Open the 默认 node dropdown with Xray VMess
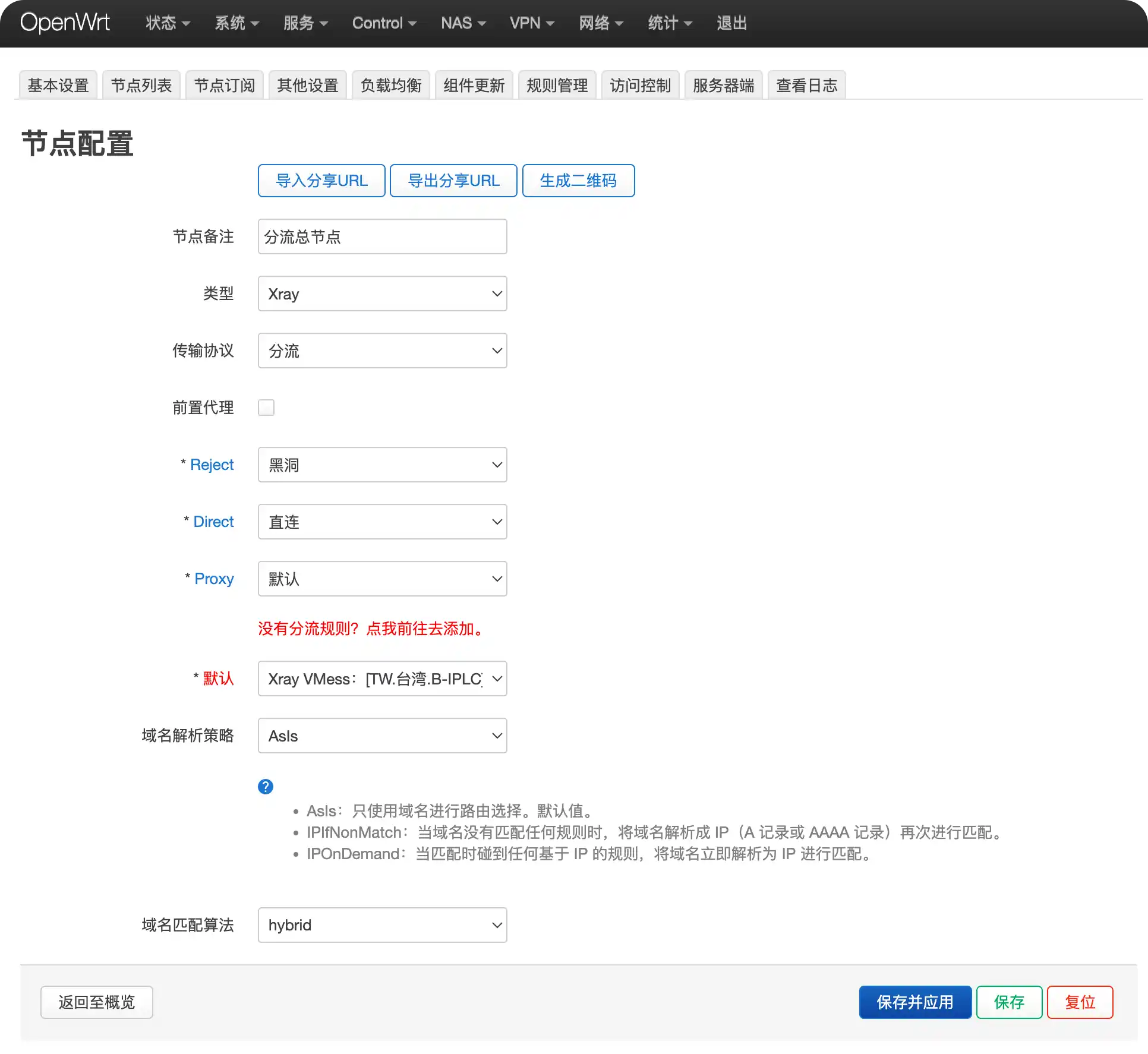Screen dimensions: 1148x1054 [383, 679]
